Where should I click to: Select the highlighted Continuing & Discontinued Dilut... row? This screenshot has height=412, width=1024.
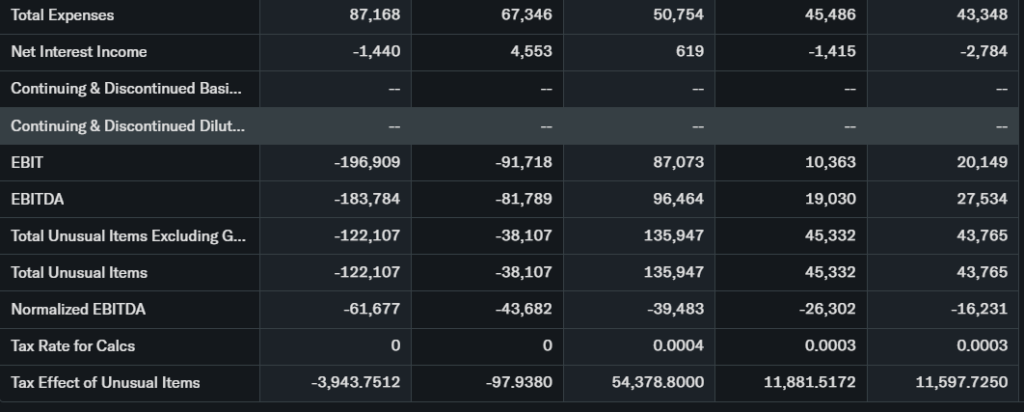127,125
